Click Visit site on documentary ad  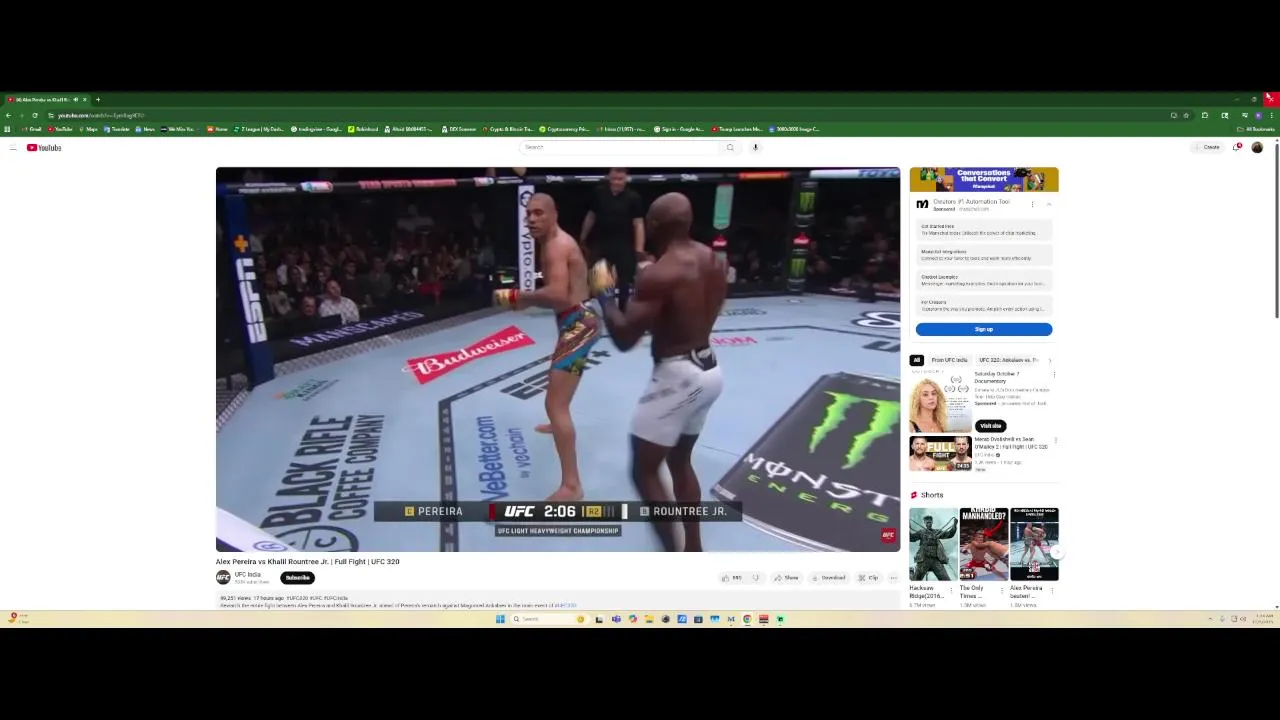point(990,426)
